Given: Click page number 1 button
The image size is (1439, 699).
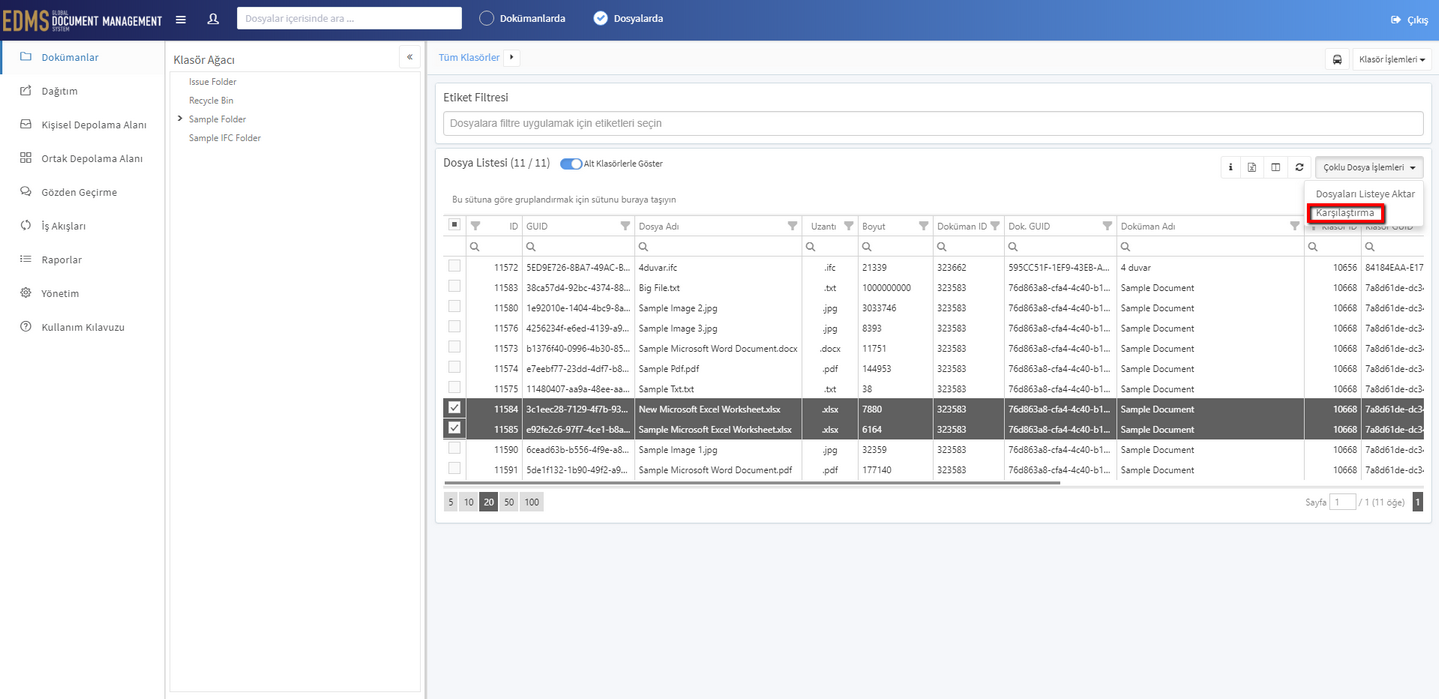Looking at the screenshot, I should (1417, 502).
